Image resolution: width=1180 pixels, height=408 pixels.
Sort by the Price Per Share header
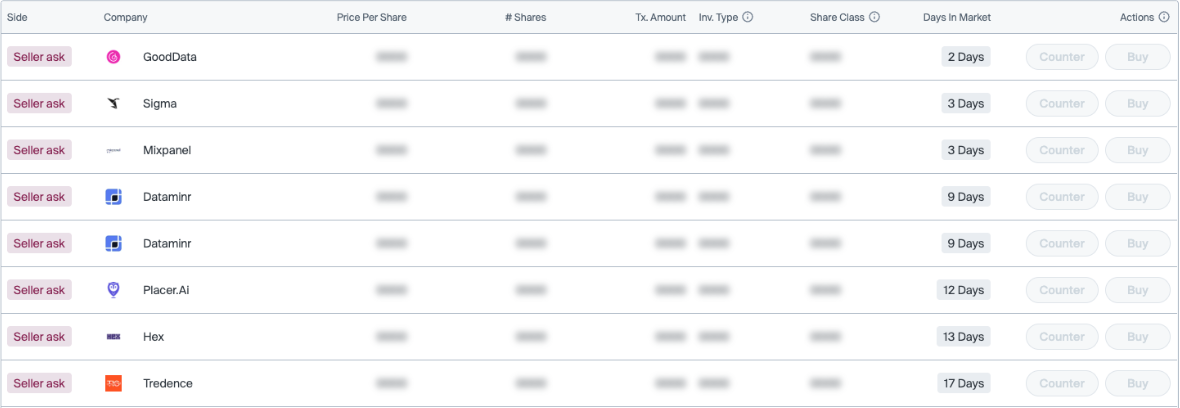pos(371,17)
